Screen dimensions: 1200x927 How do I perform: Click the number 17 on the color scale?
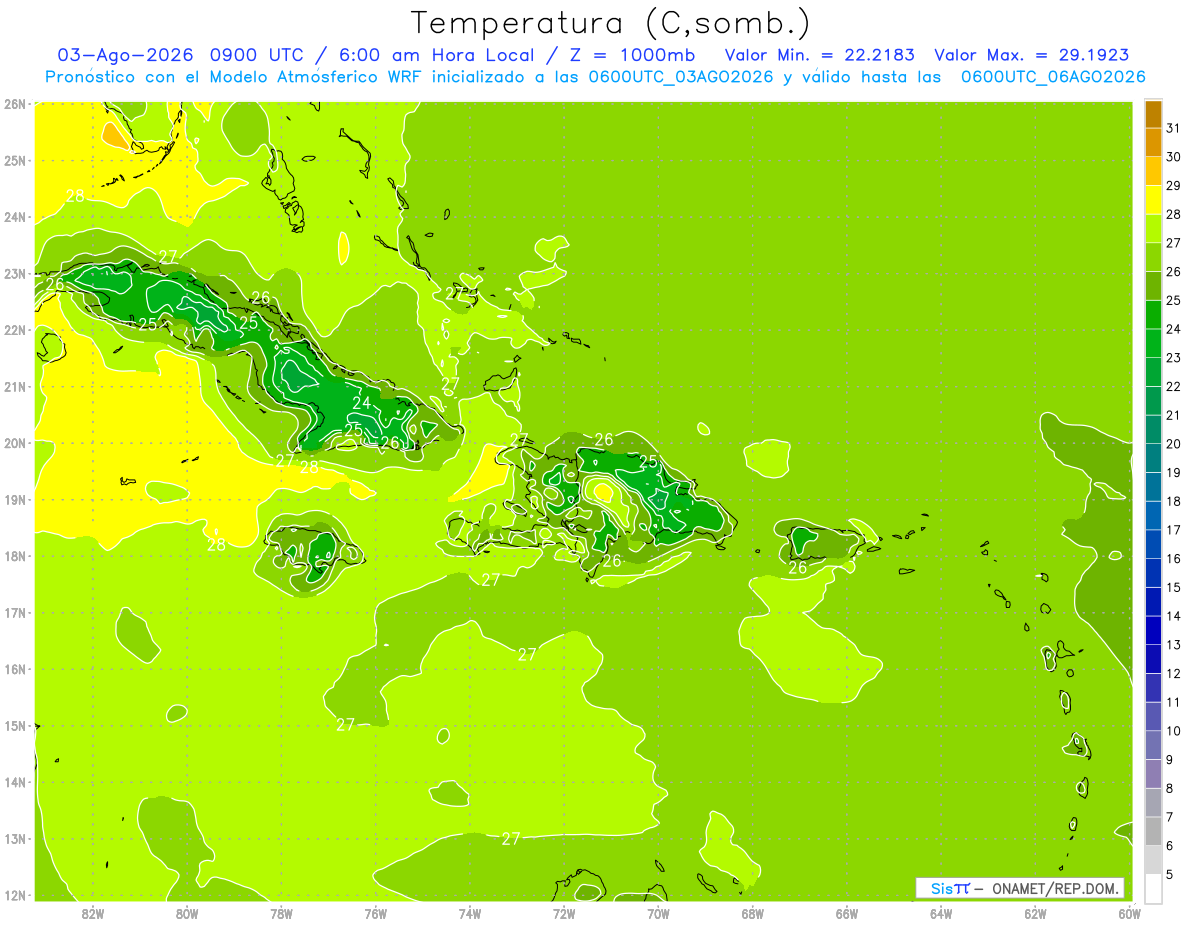click(1173, 530)
